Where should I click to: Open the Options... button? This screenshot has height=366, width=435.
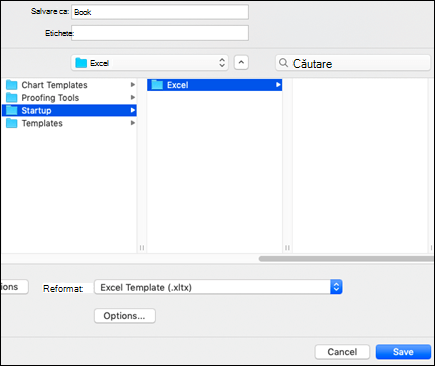(125, 316)
